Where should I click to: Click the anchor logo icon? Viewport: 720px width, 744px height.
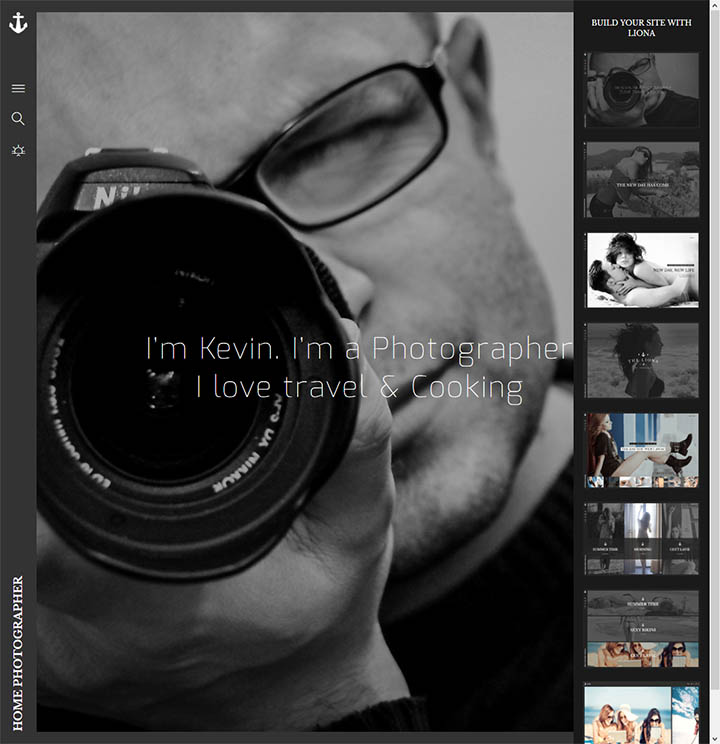click(x=18, y=23)
